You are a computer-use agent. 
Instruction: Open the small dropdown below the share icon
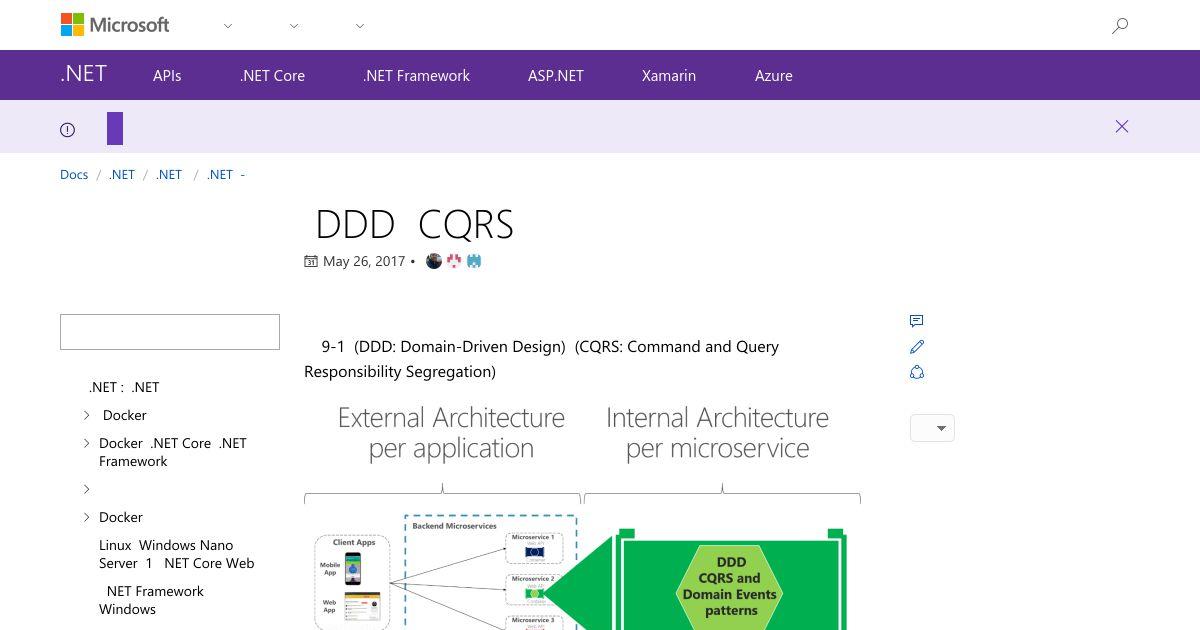(x=932, y=428)
